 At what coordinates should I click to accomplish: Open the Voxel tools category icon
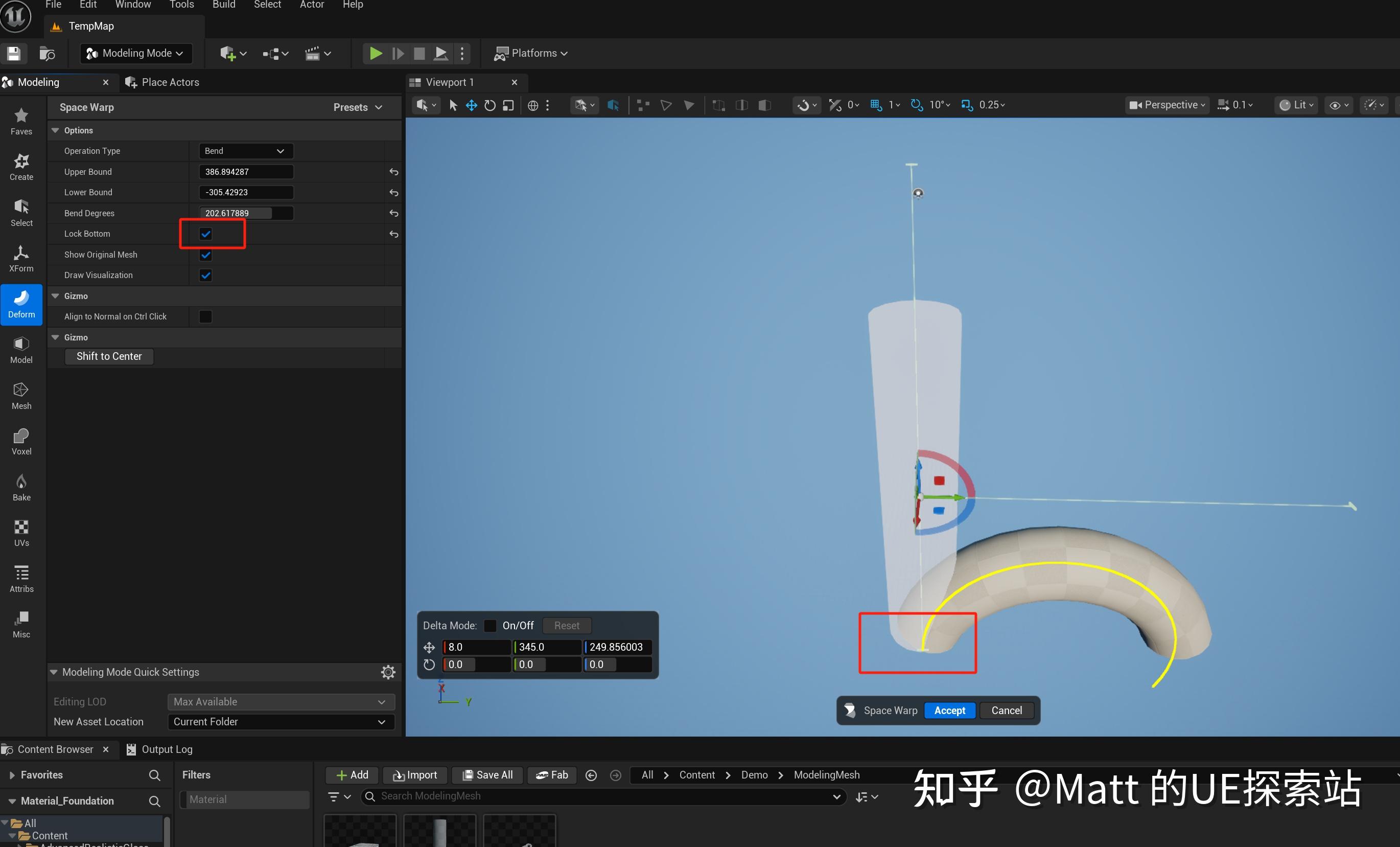pos(21,441)
